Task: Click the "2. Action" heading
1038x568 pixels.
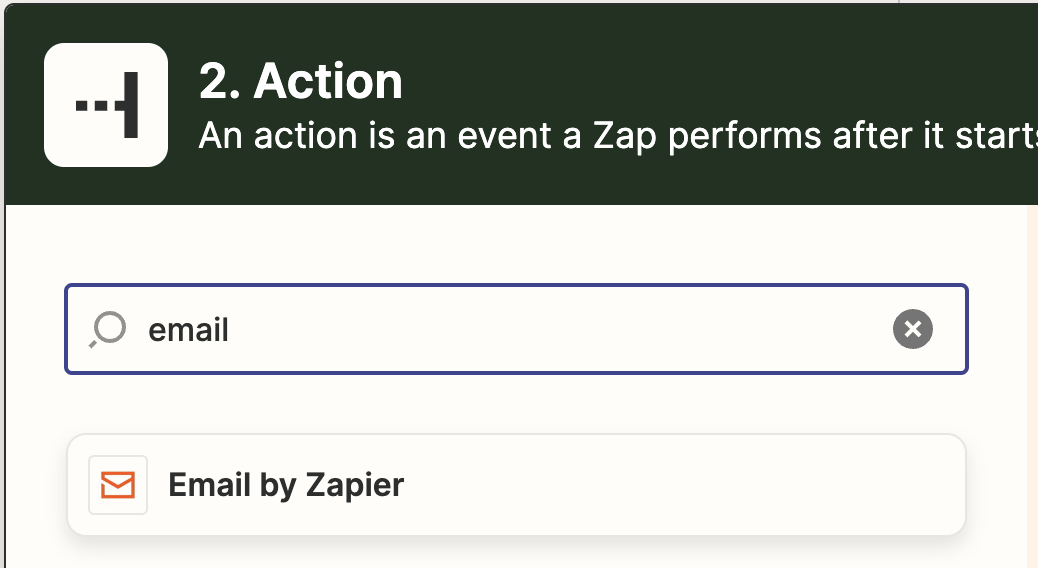Action: click(301, 81)
